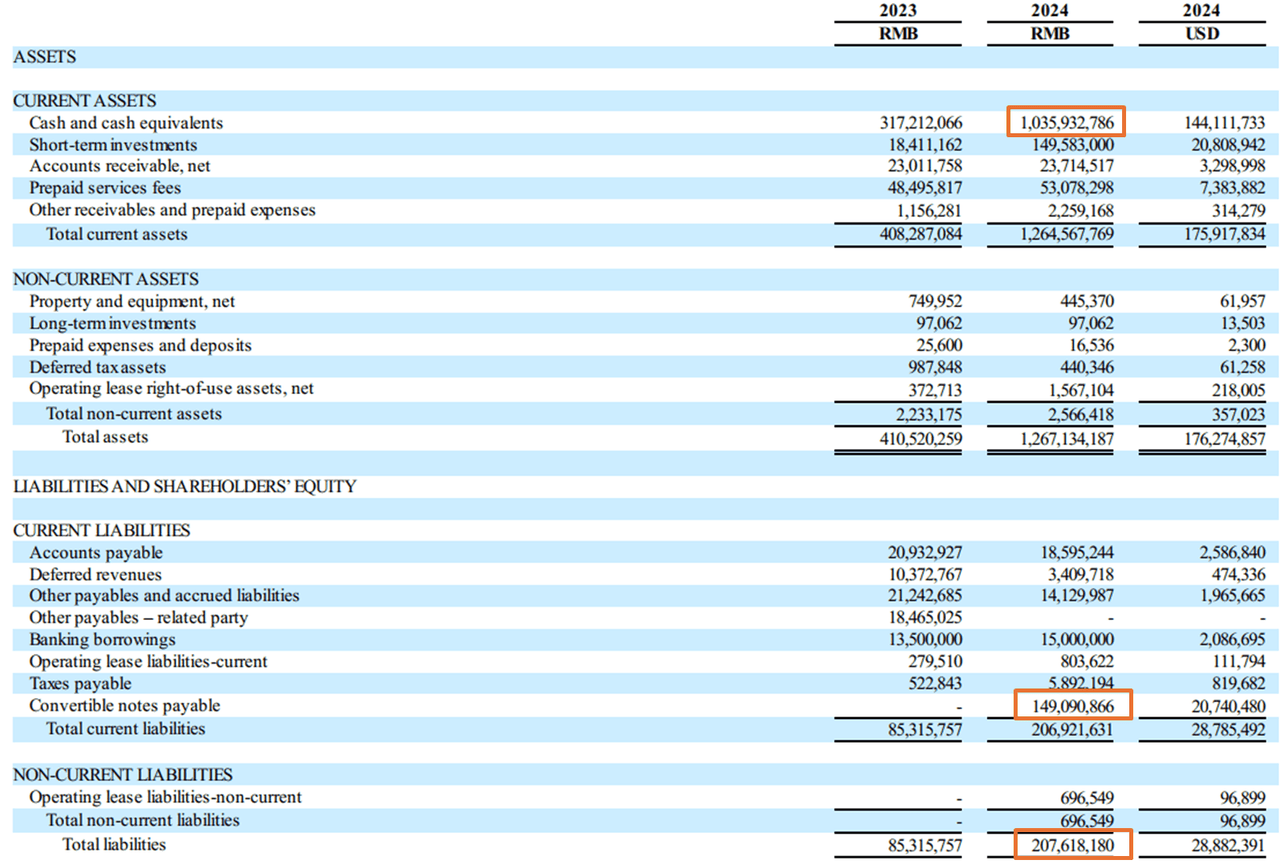The height and width of the screenshot is (864, 1280).
Task: Click the Prepaid services fees label
Action: [100, 188]
